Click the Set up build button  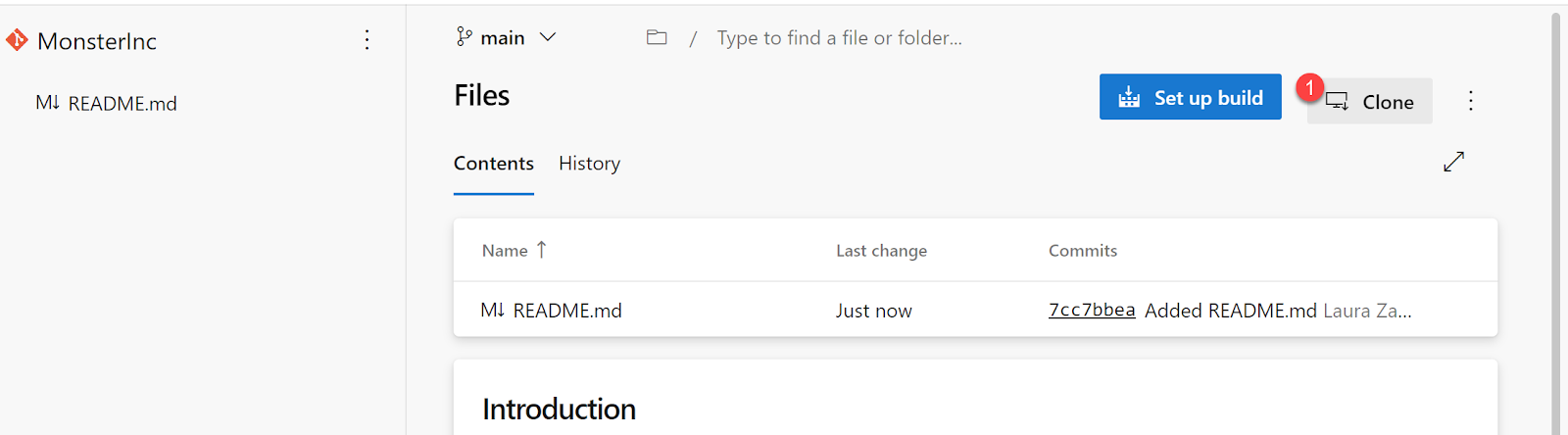click(x=1191, y=97)
